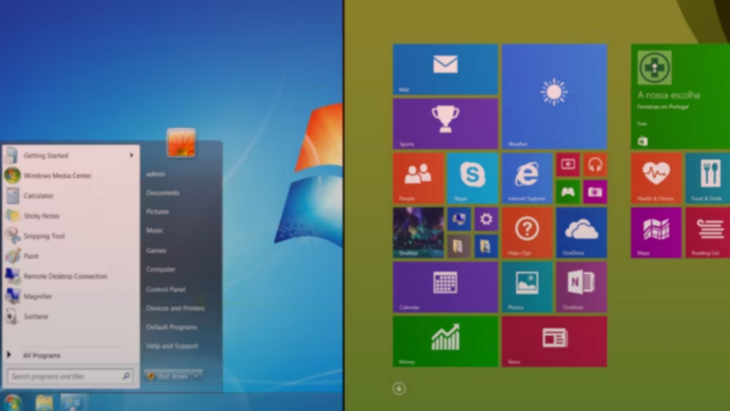Click the Windows 7 Start orb
Image resolution: width=730 pixels, height=411 pixels.
[x=13, y=402]
